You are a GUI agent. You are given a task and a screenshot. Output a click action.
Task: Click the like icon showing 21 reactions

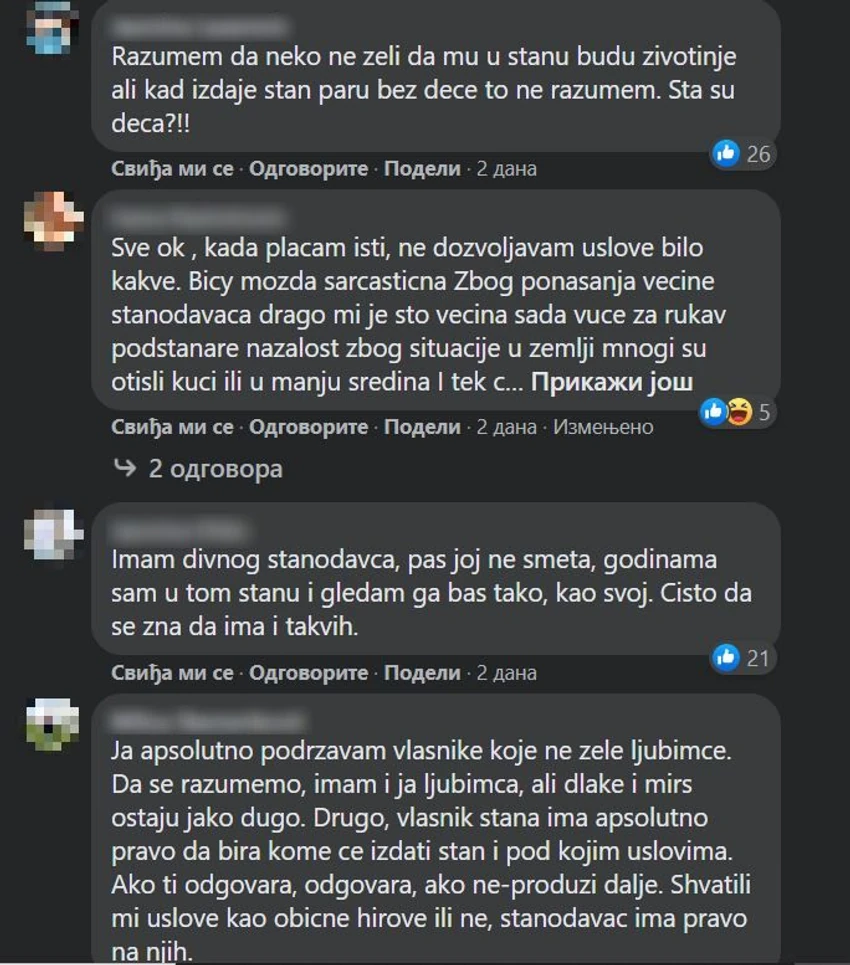coord(726,658)
